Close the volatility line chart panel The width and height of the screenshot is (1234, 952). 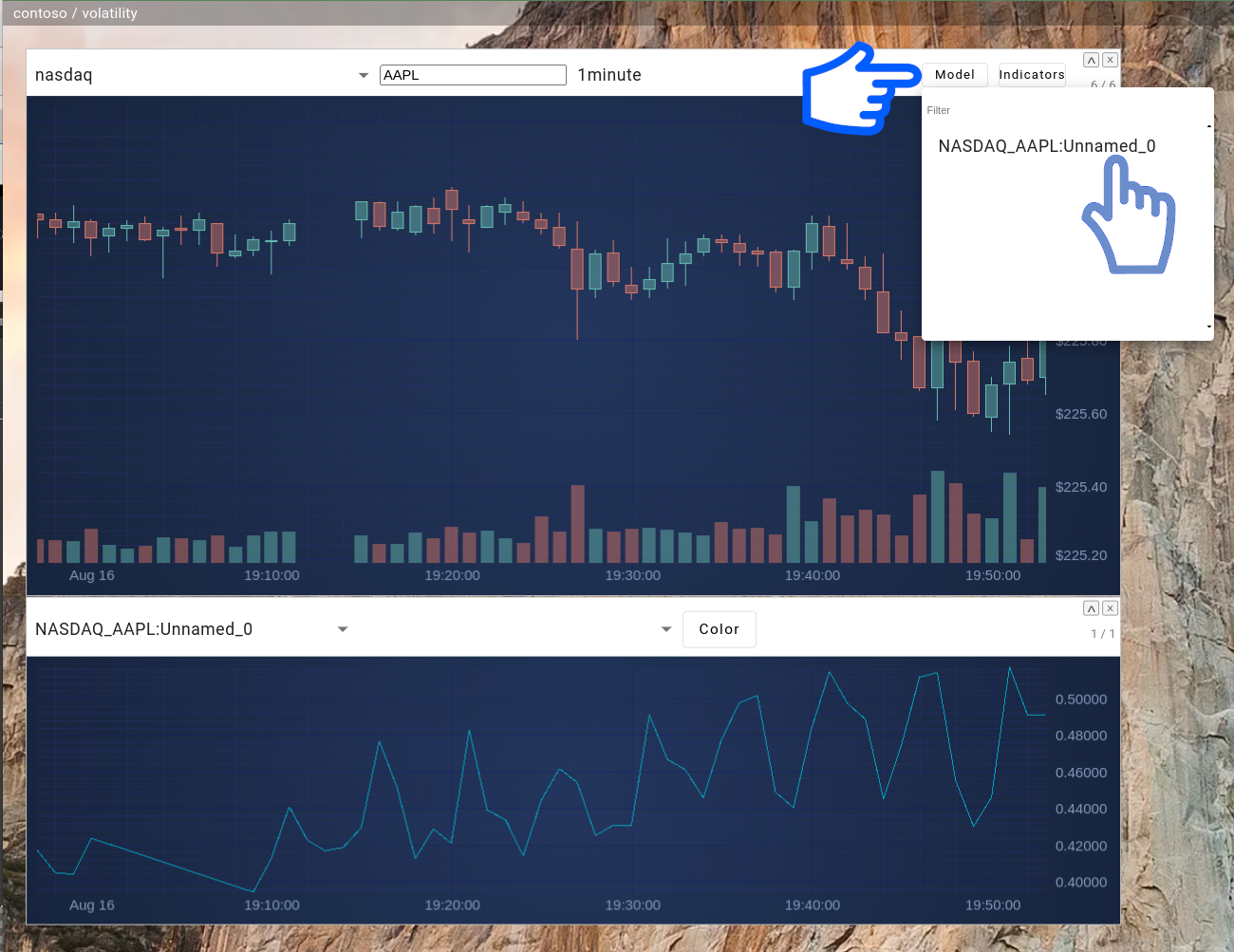(x=1110, y=608)
